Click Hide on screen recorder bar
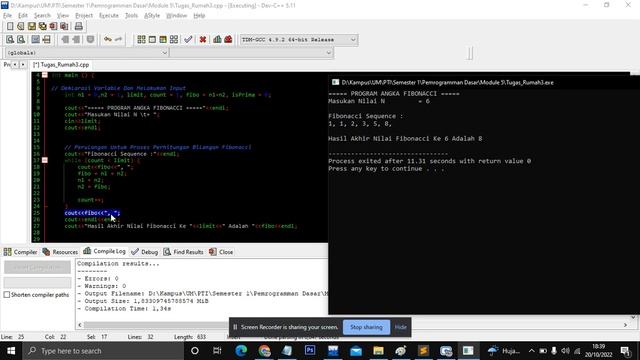Screen dimensions: 640x360 coord(400,327)
